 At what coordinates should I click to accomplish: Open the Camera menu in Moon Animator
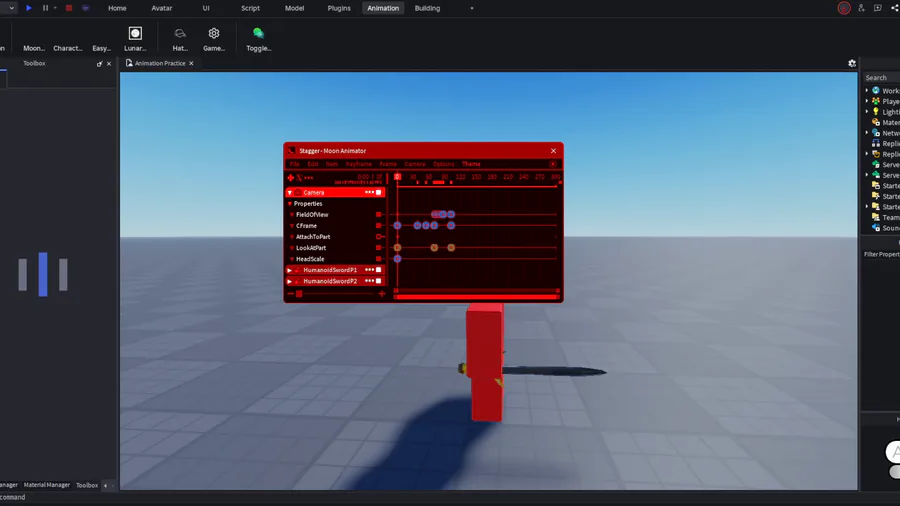[x=414, y=164]
